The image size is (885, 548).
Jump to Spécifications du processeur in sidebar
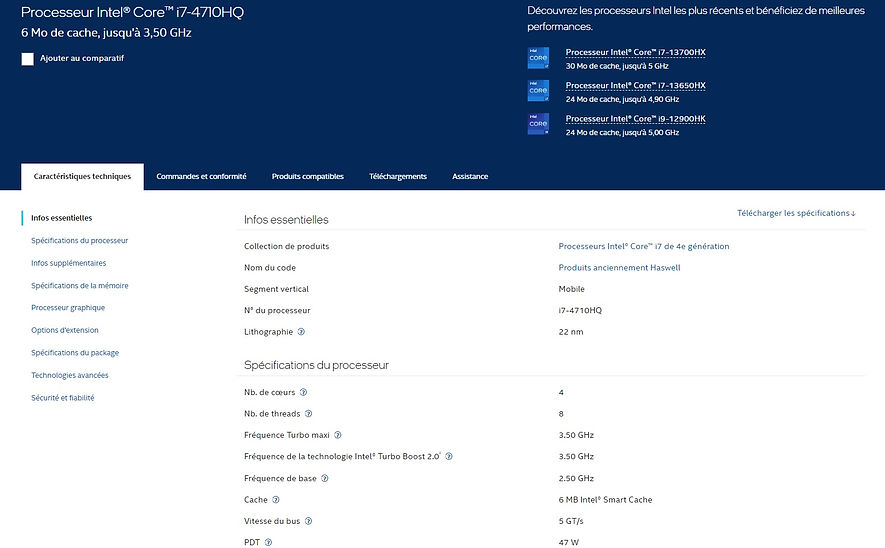pyautogui.click(x=80, y=240)
